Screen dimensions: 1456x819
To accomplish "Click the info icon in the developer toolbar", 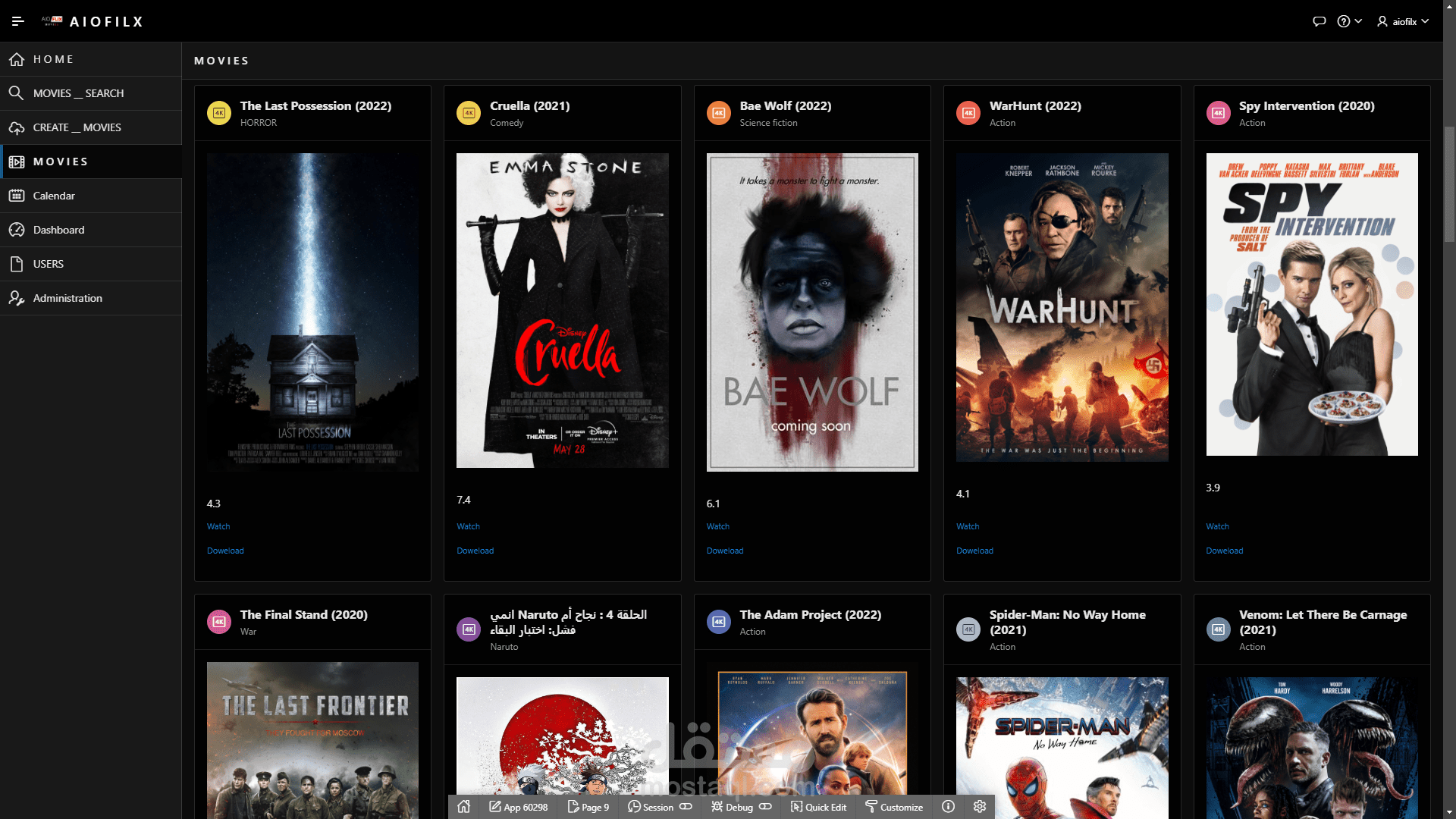I will (x=948, y=807).
